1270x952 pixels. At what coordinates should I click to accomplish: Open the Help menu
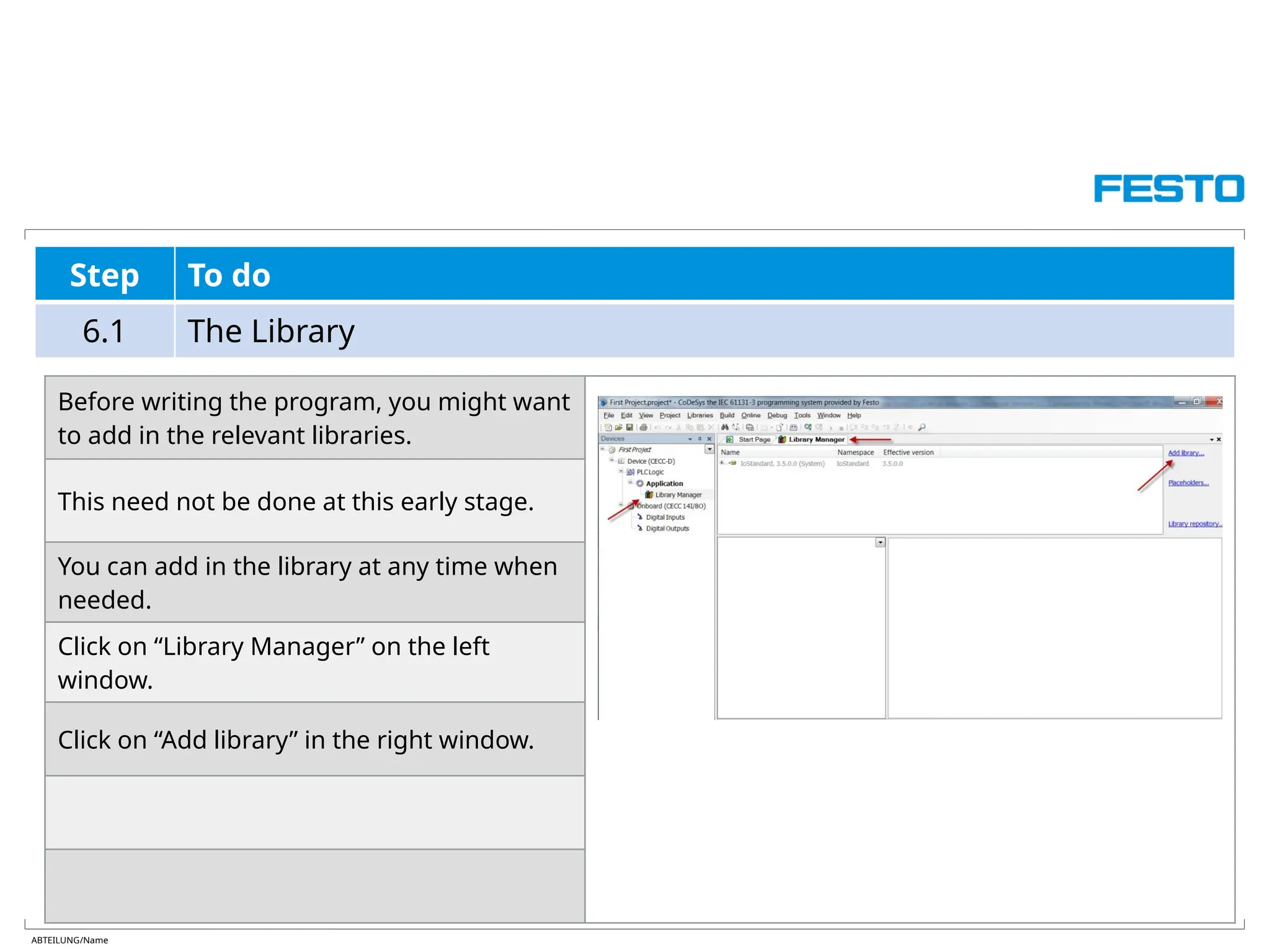854,415
